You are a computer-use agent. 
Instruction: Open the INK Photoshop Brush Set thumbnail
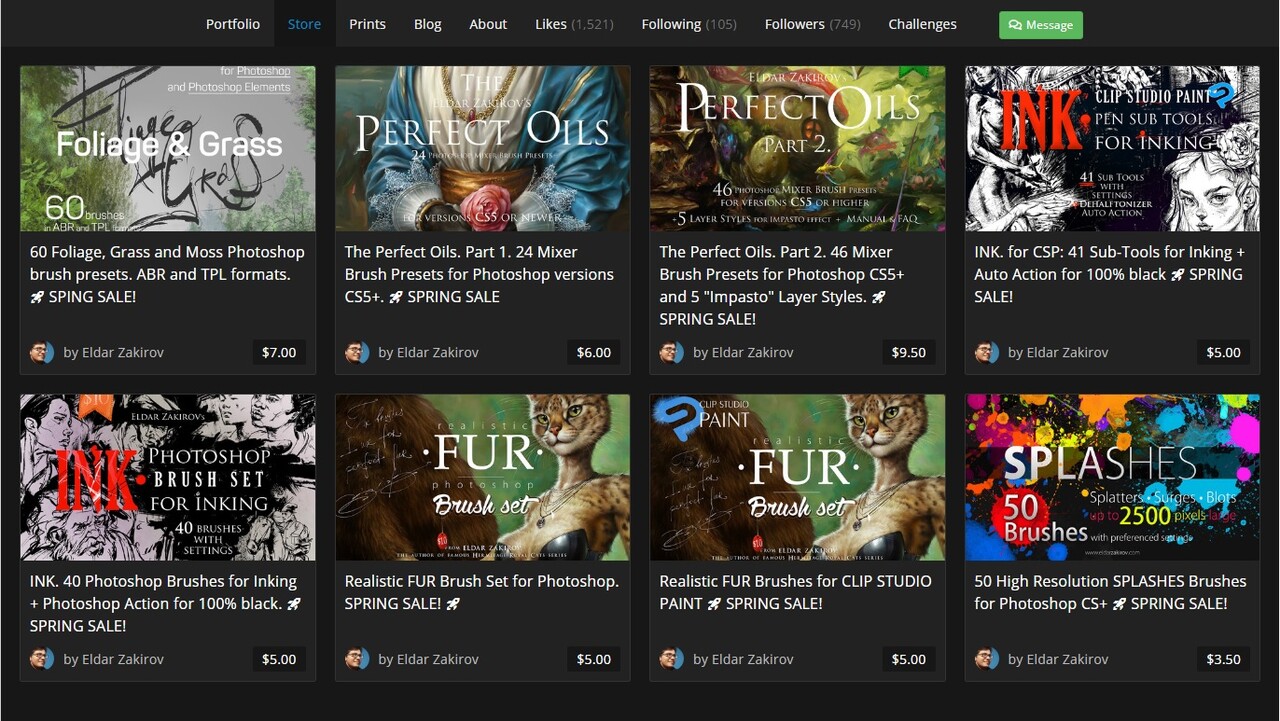168,477
